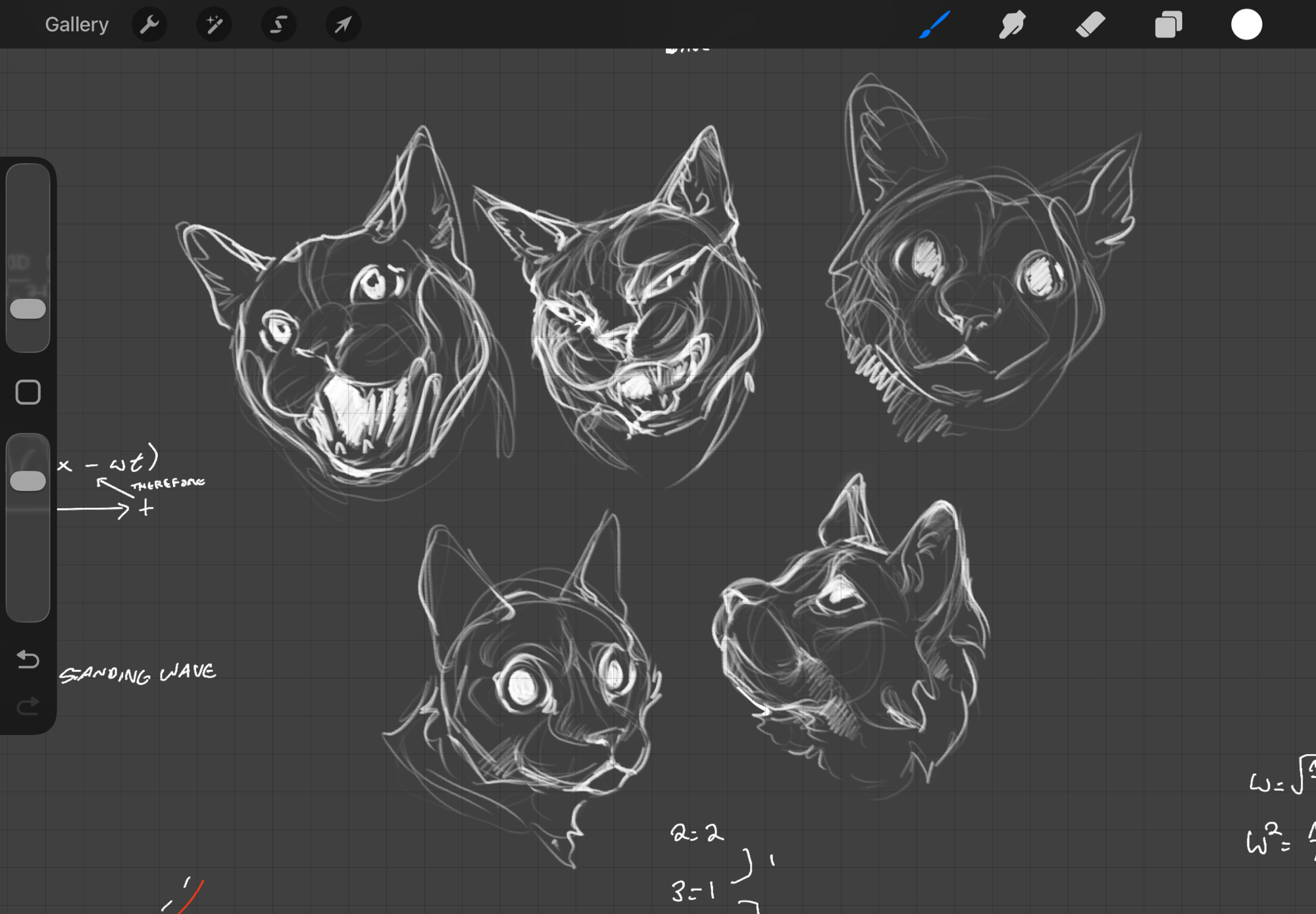This screenshot has height=914, width=1316.
Task: Activate the Transform arrow tool
Action: click(343, 25)
